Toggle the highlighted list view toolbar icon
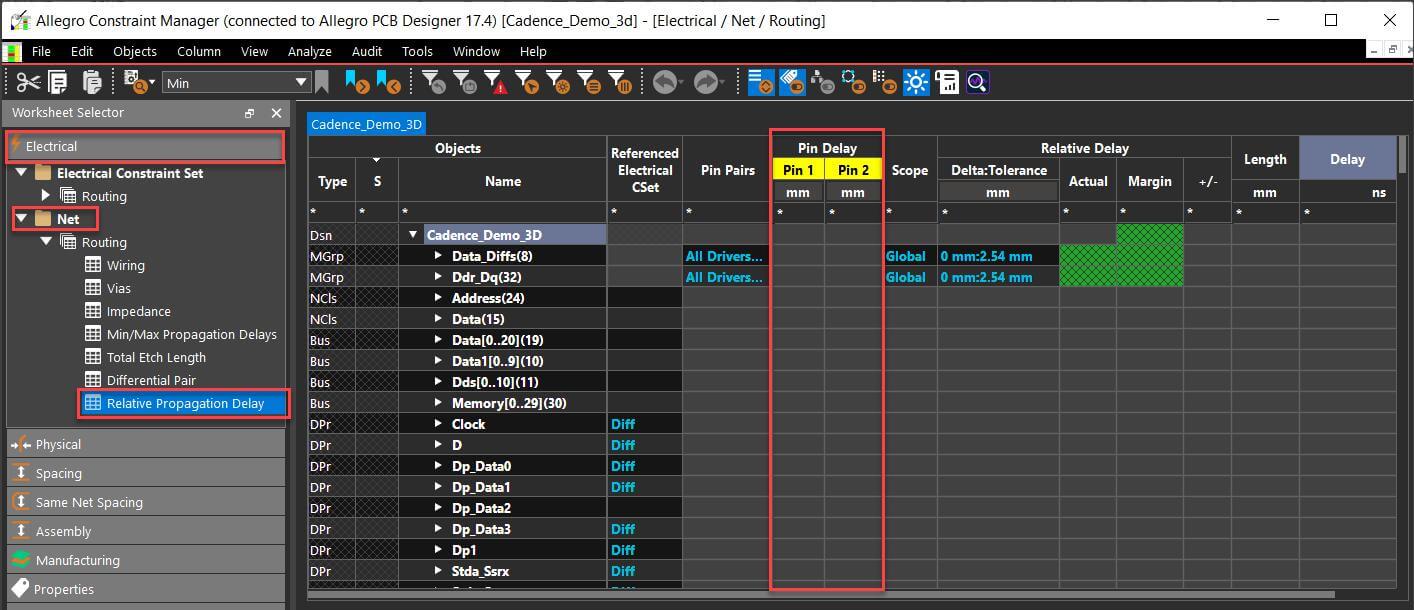 point(761,82)
